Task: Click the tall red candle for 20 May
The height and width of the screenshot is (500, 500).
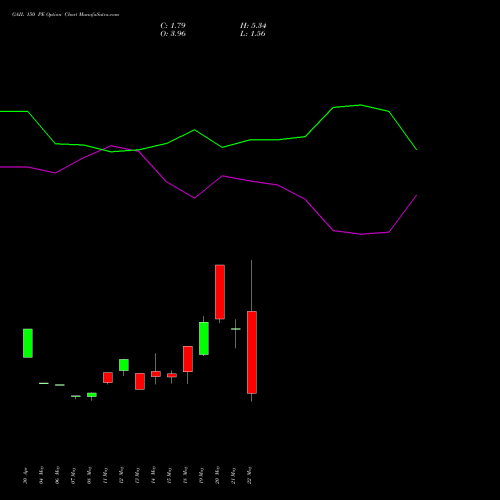Action: (220, 292)
